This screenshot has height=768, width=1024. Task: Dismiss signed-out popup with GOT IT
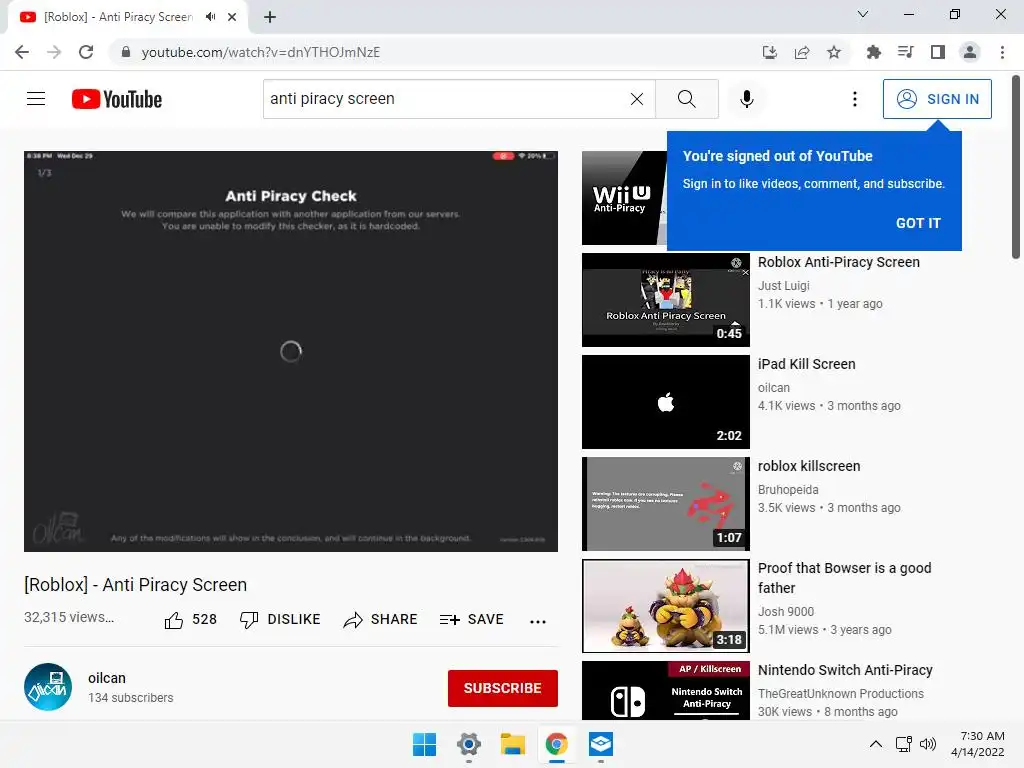point(918,223)
